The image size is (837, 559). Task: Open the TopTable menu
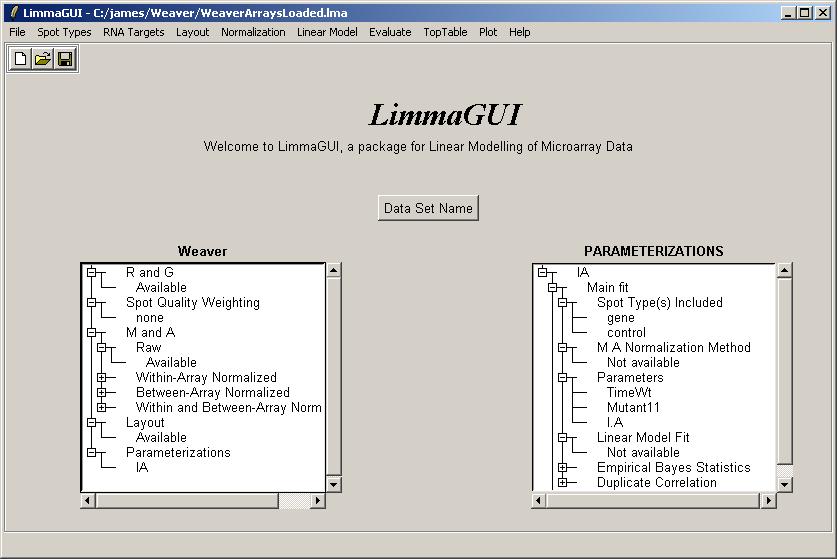[445, 32]
